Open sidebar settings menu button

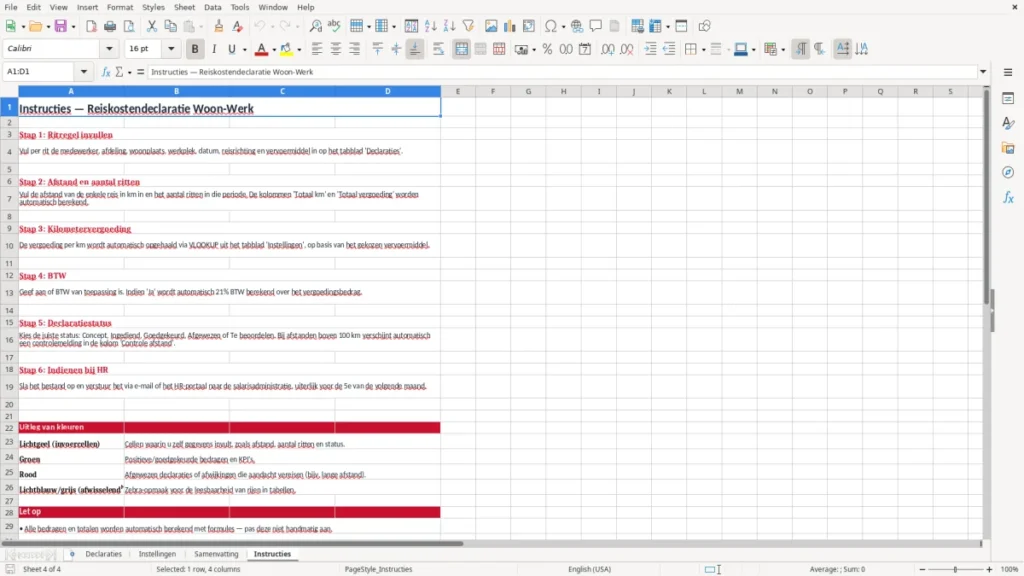(1008, 72)
